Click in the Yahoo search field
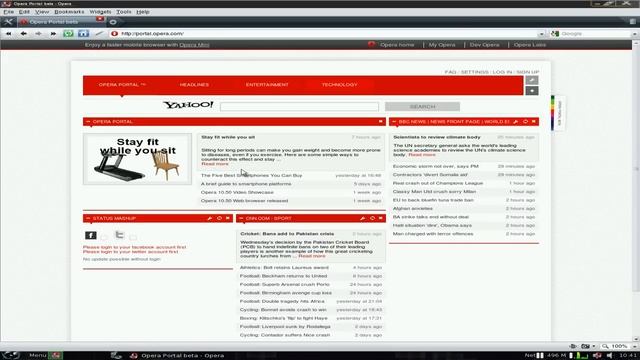 coord(299,107)
